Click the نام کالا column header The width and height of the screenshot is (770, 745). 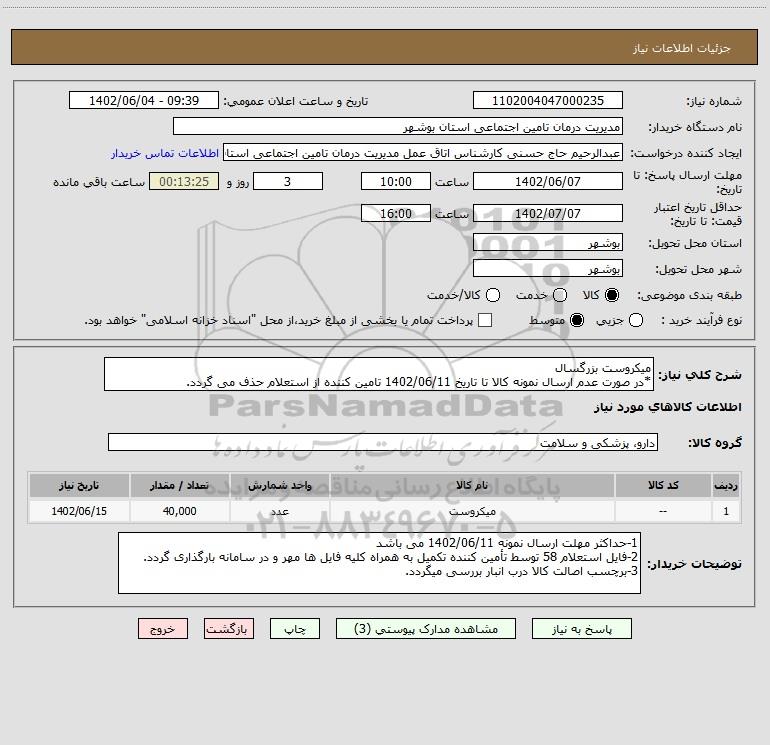click(472, 486)
